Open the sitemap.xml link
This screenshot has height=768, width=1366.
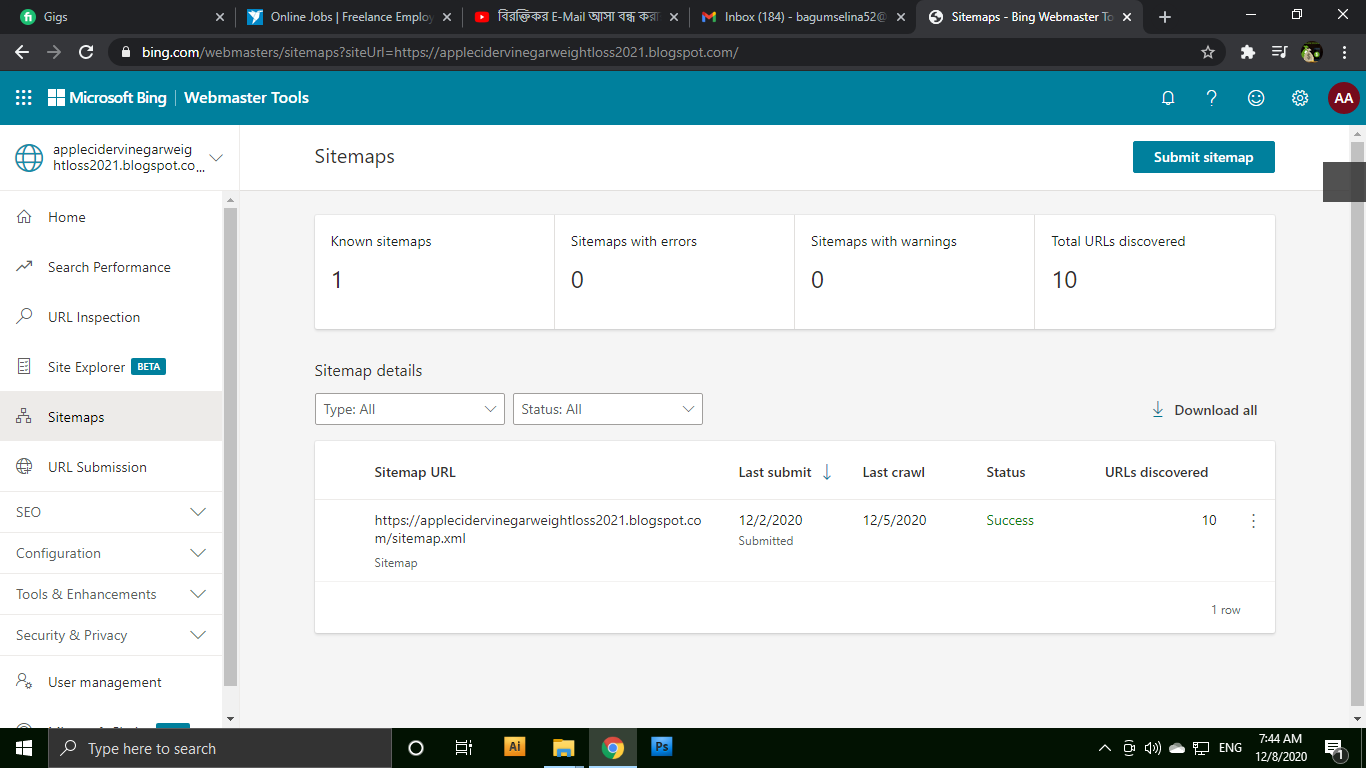[537, 529]
